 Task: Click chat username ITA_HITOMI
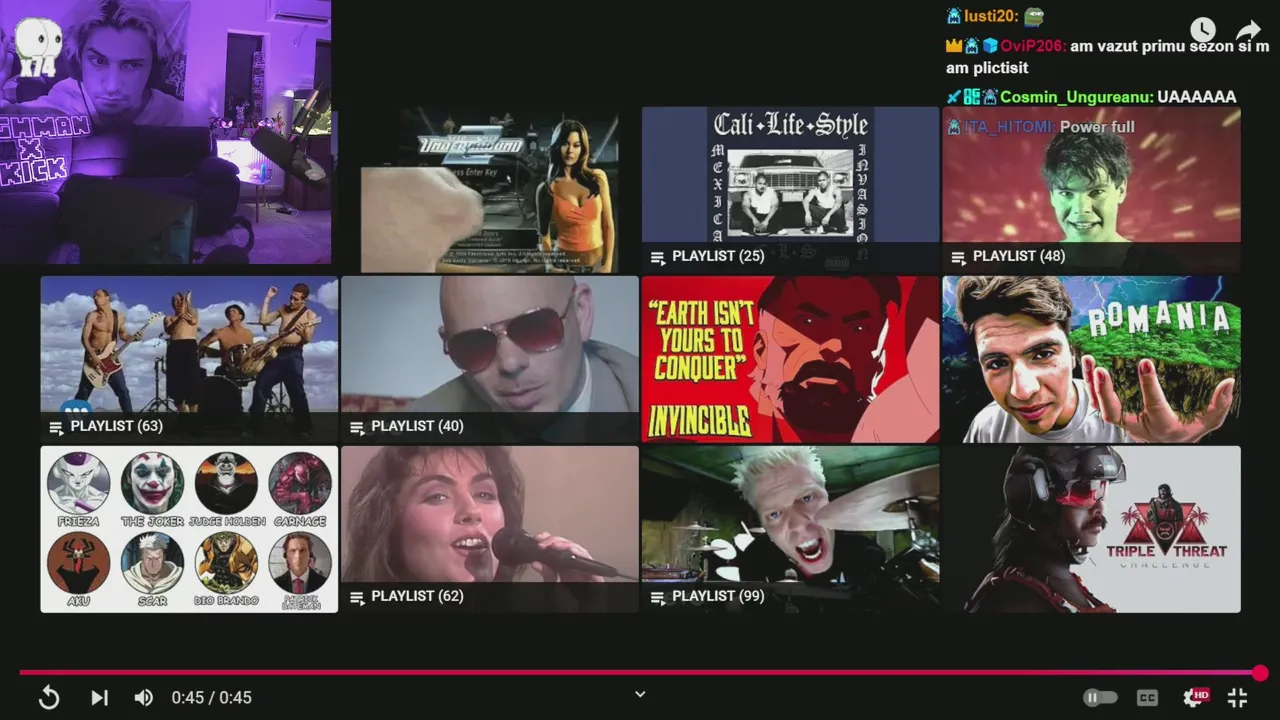point(1009,127)
